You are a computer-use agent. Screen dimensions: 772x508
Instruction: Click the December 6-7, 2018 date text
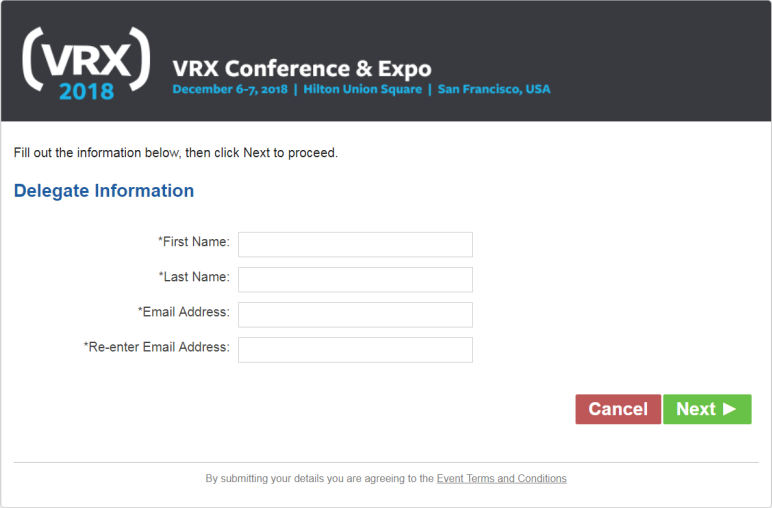(x=230, y=89)
